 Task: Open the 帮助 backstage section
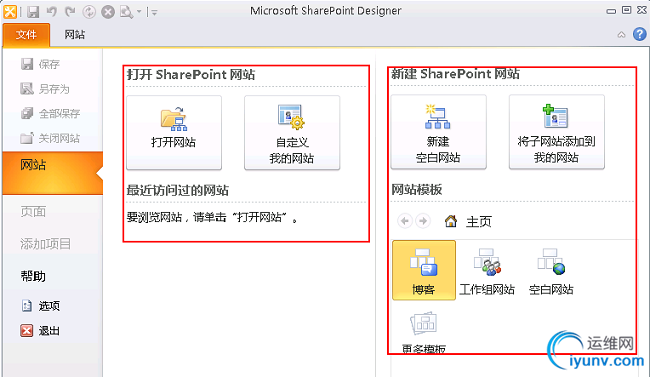click(33, 276)
